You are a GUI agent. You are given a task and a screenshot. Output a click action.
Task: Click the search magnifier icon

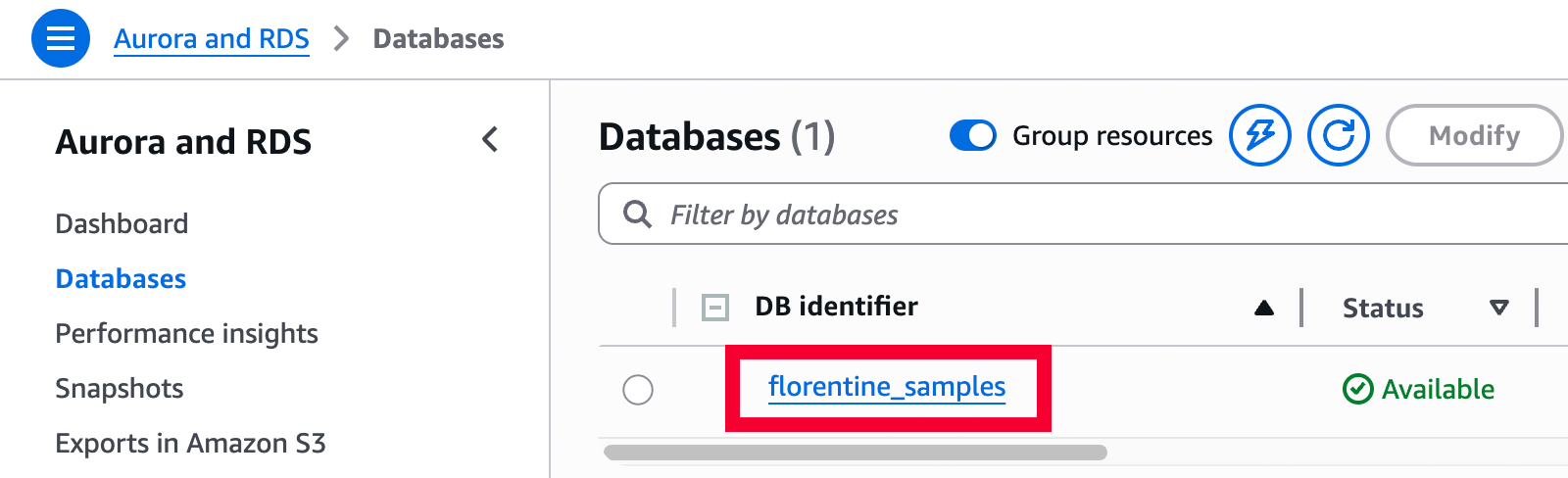(637, 215)
